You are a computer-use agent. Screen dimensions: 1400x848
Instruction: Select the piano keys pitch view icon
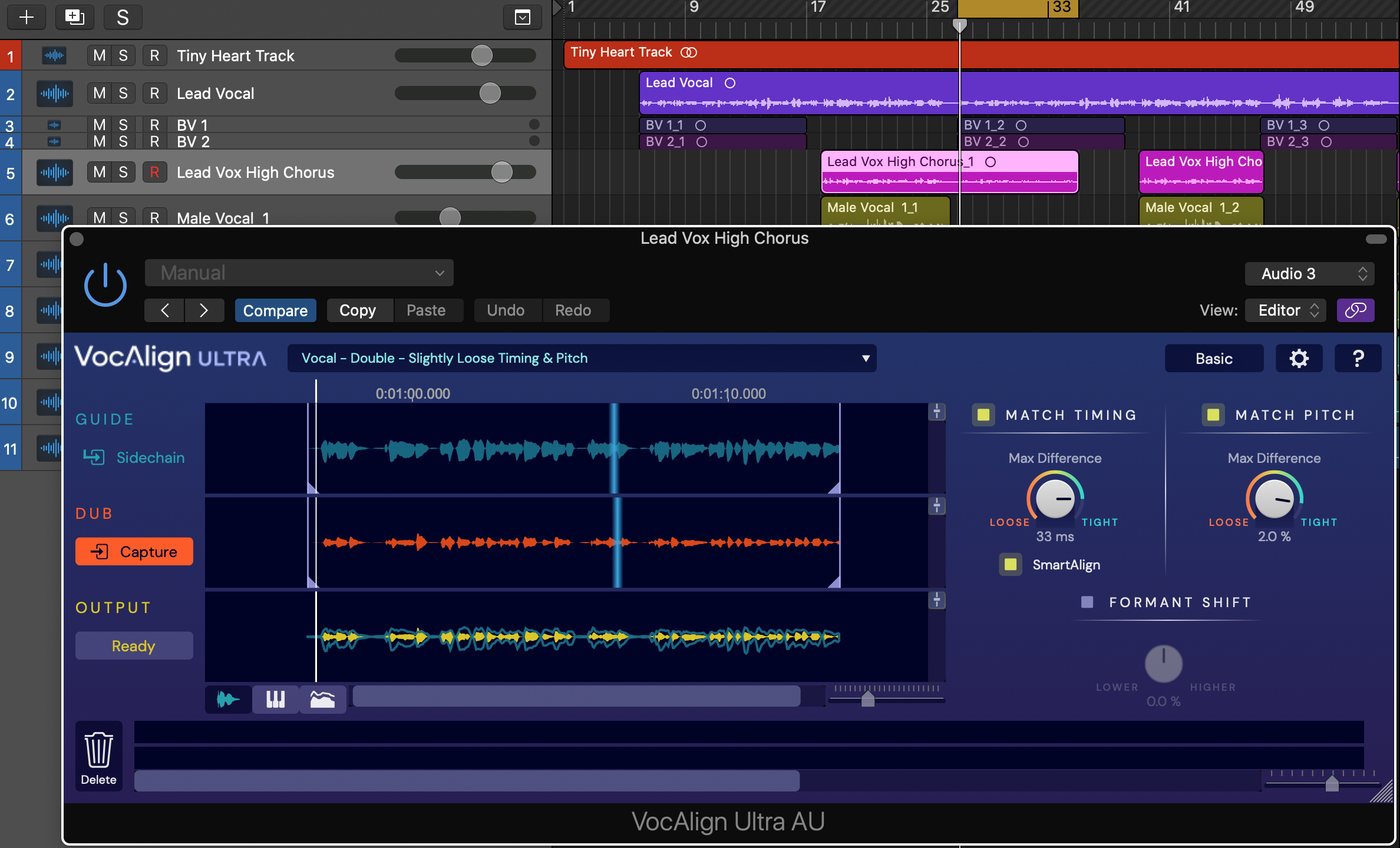(275, 699)
